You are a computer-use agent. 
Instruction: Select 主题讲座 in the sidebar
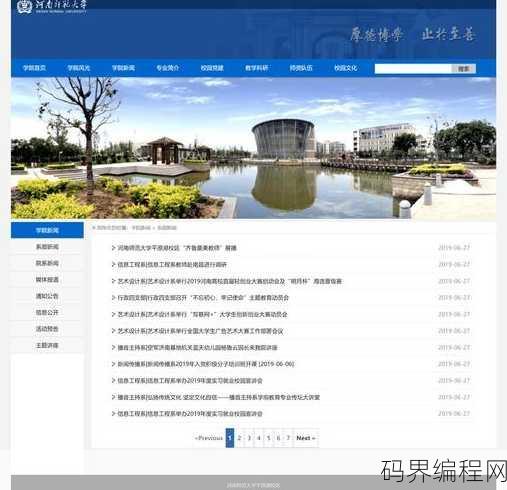(47, 345)
